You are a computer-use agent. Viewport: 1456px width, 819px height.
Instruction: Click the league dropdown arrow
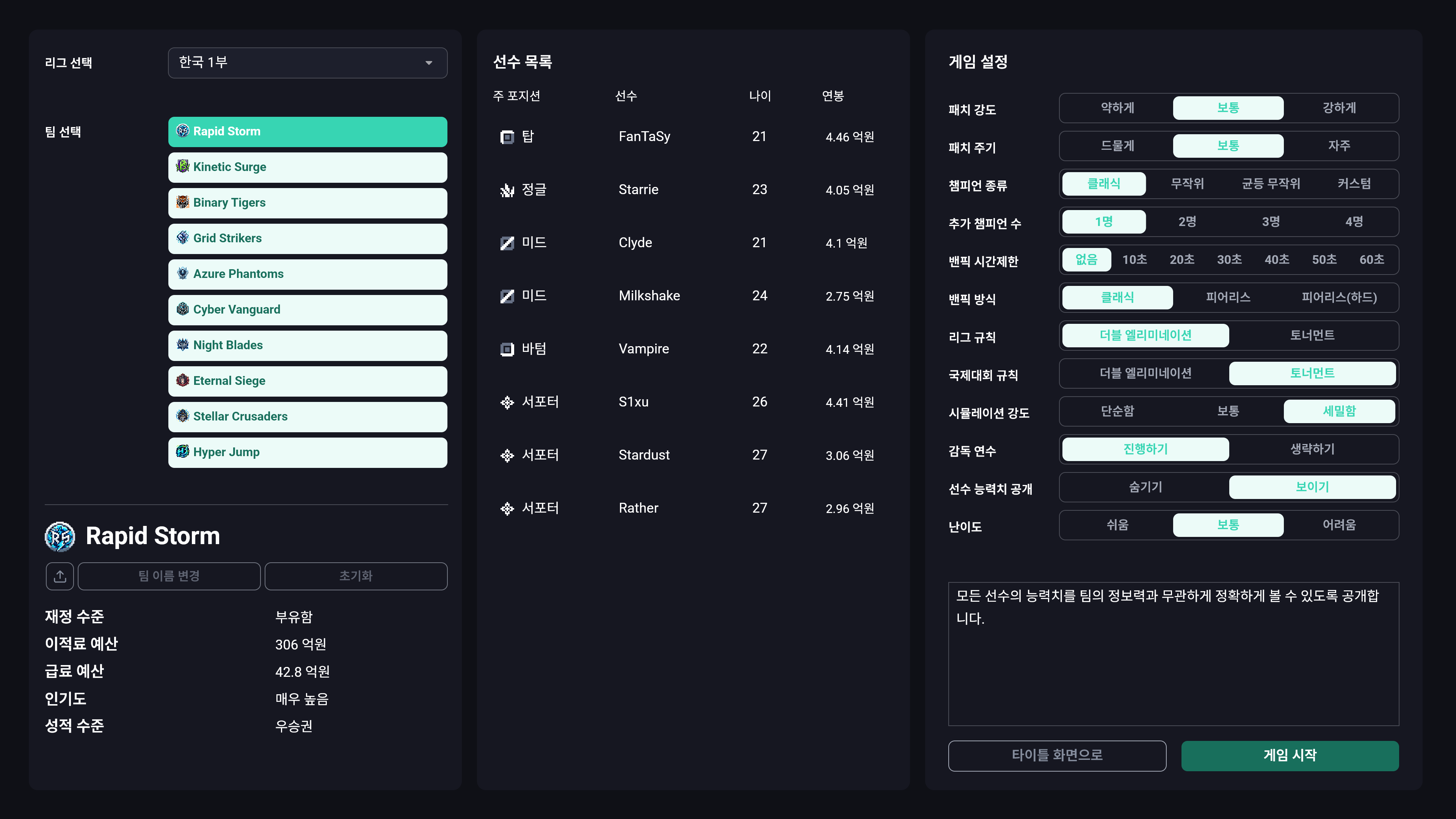tap(428, 63)
